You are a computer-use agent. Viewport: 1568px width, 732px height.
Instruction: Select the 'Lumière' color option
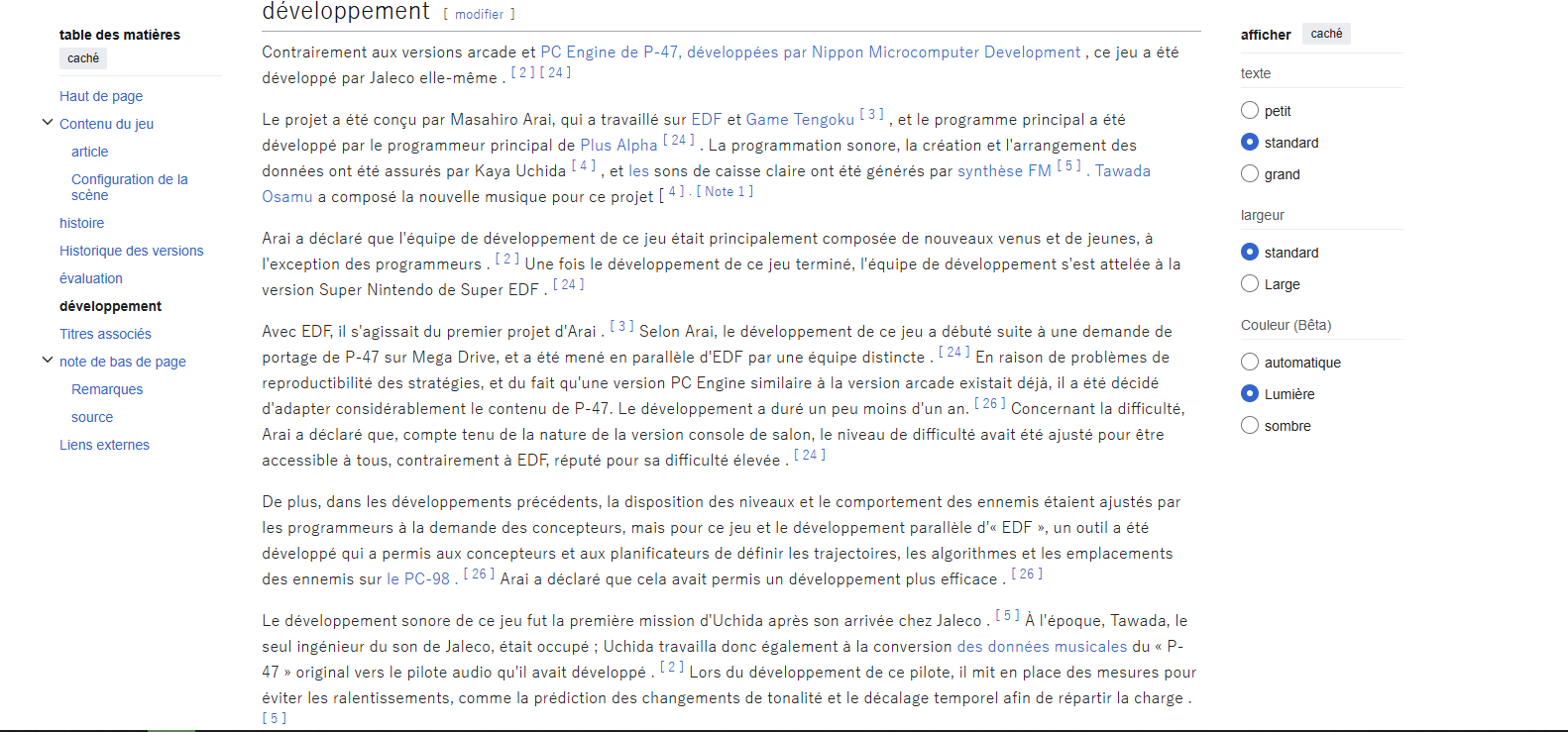click(x=1250, y=394)
